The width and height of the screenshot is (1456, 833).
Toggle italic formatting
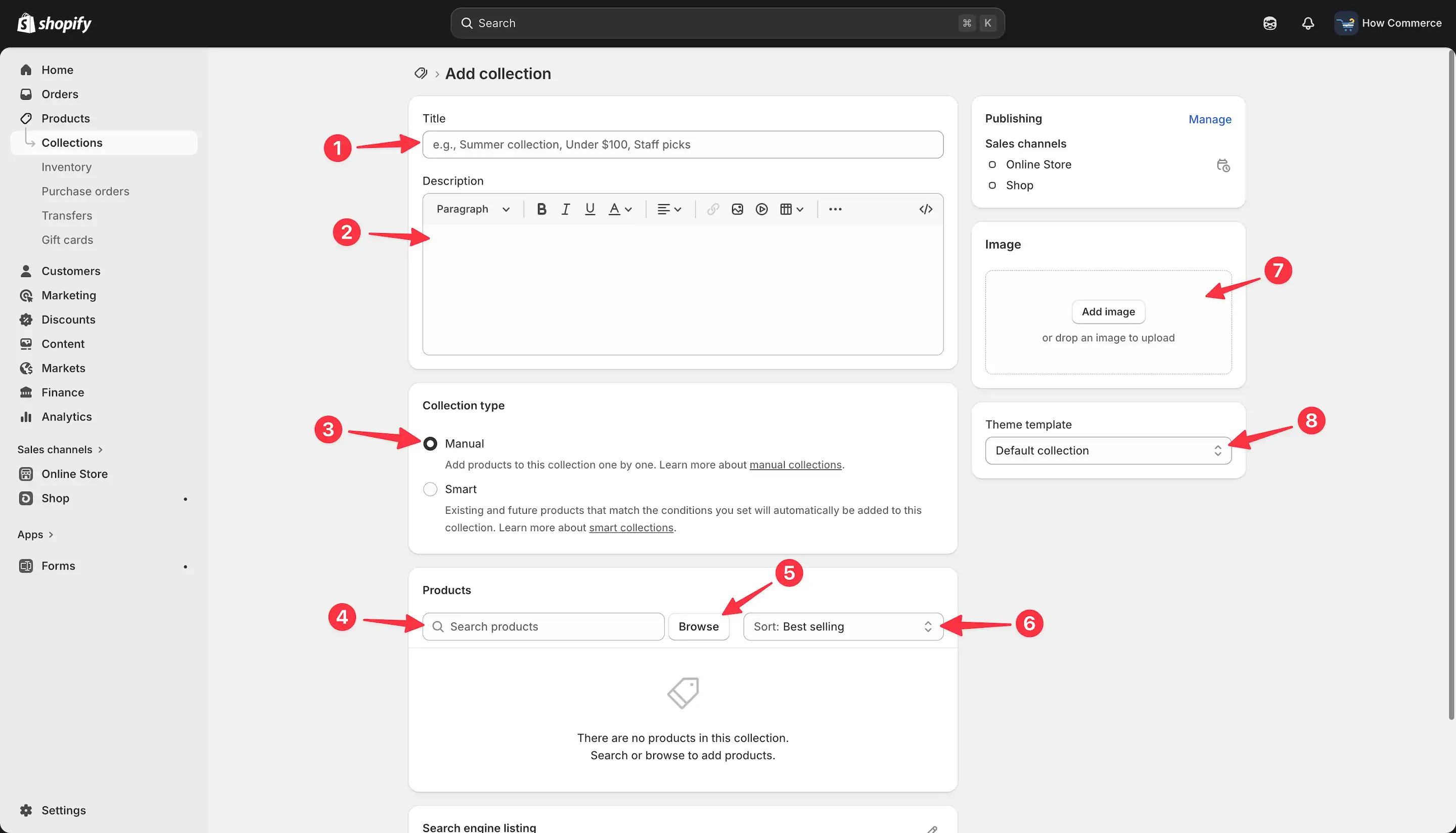click(x=566, y=209)
